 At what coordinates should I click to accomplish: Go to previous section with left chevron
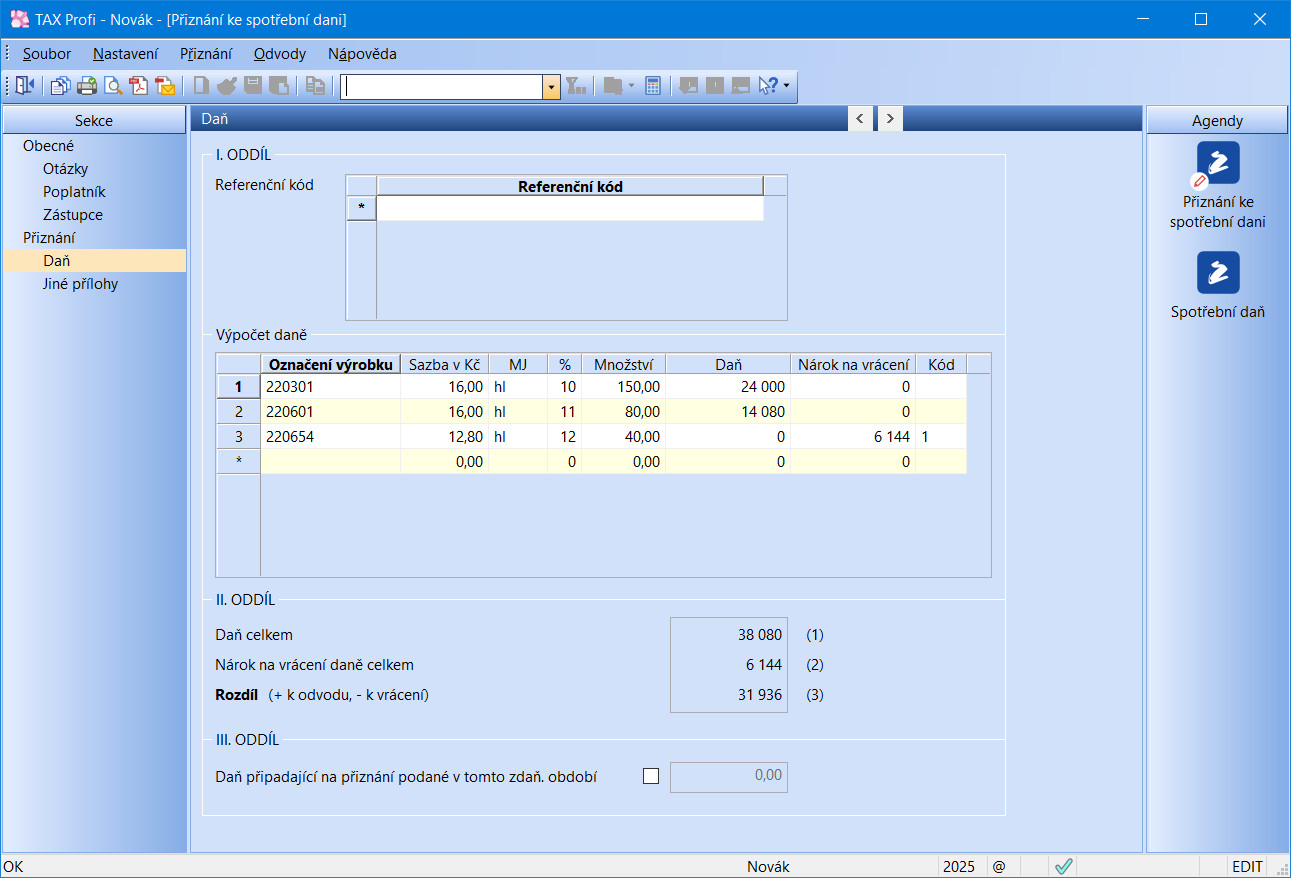coord(860,119)
